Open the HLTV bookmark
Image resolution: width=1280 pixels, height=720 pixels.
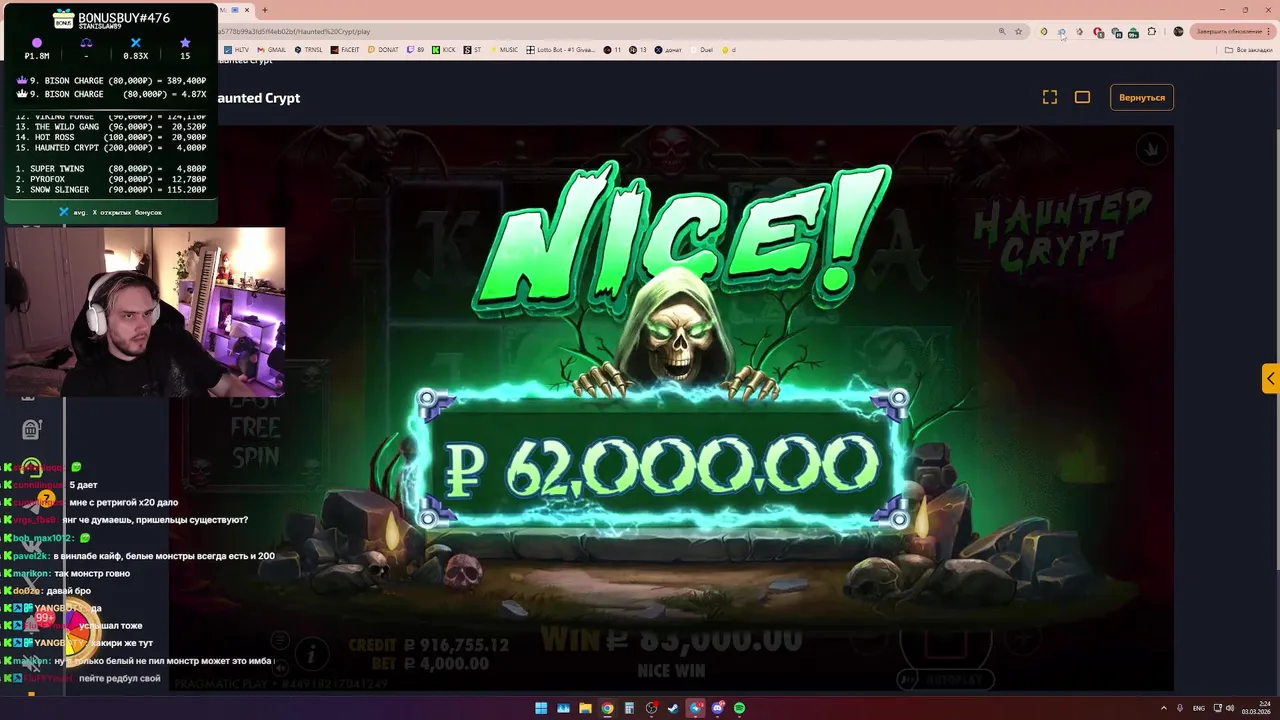click(236, 49)
